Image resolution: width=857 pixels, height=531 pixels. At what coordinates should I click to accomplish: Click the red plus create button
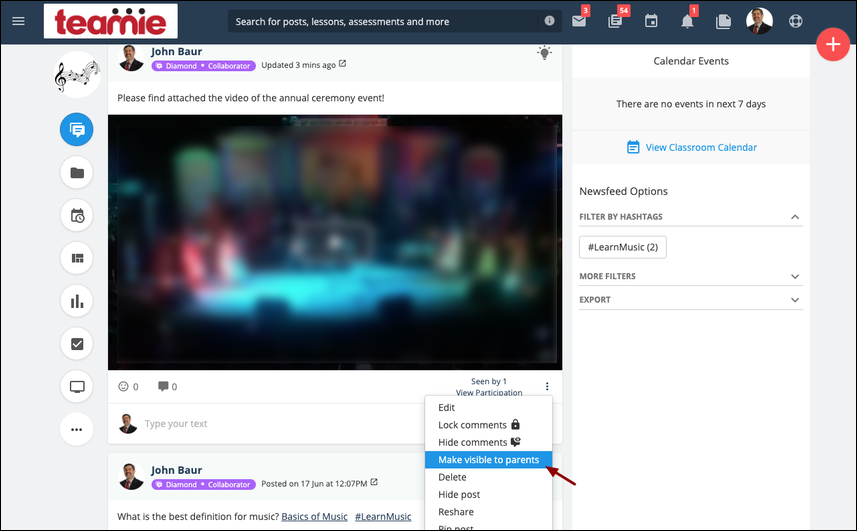coord(833,44)
